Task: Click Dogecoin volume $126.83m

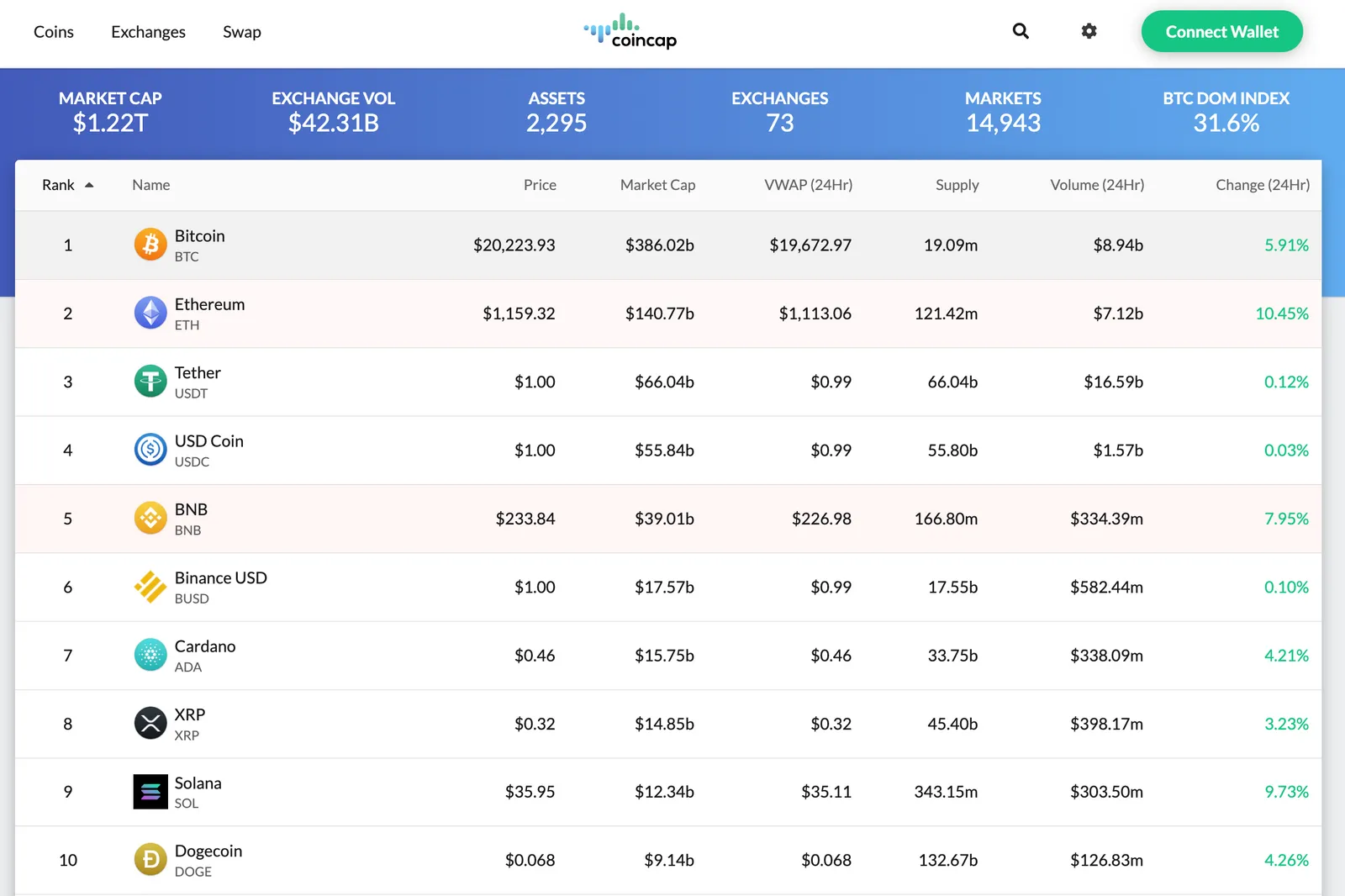Action: click(1106, 861)
